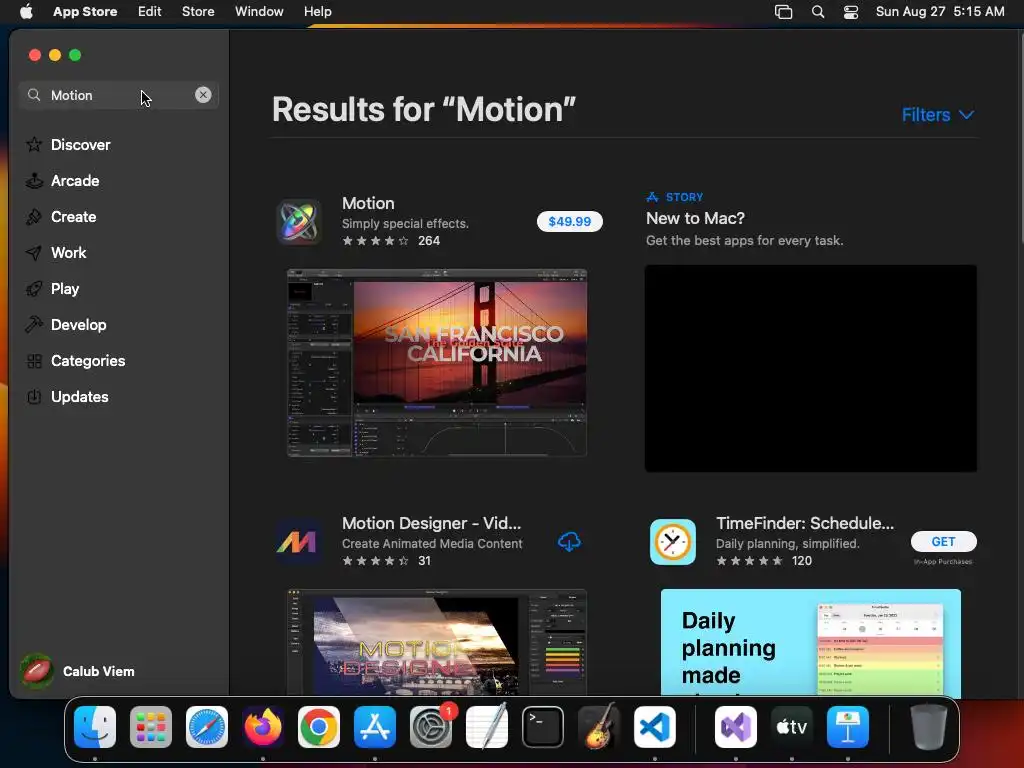Open Finder from the dock
Image resolution: width=1024 pixels, height=768 pixels.
(95, 727)
